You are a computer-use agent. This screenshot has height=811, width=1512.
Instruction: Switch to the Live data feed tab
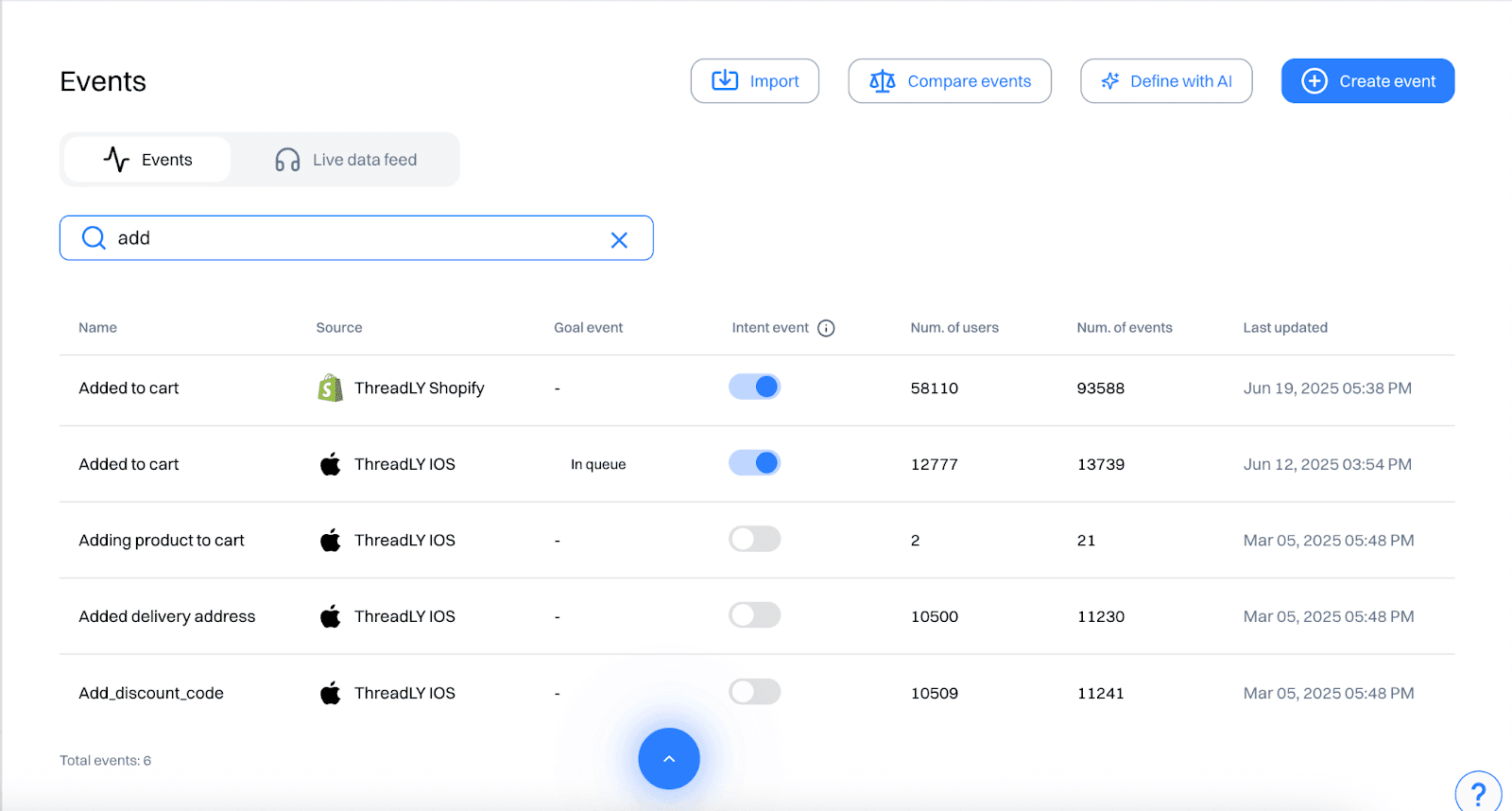[346, 160]
